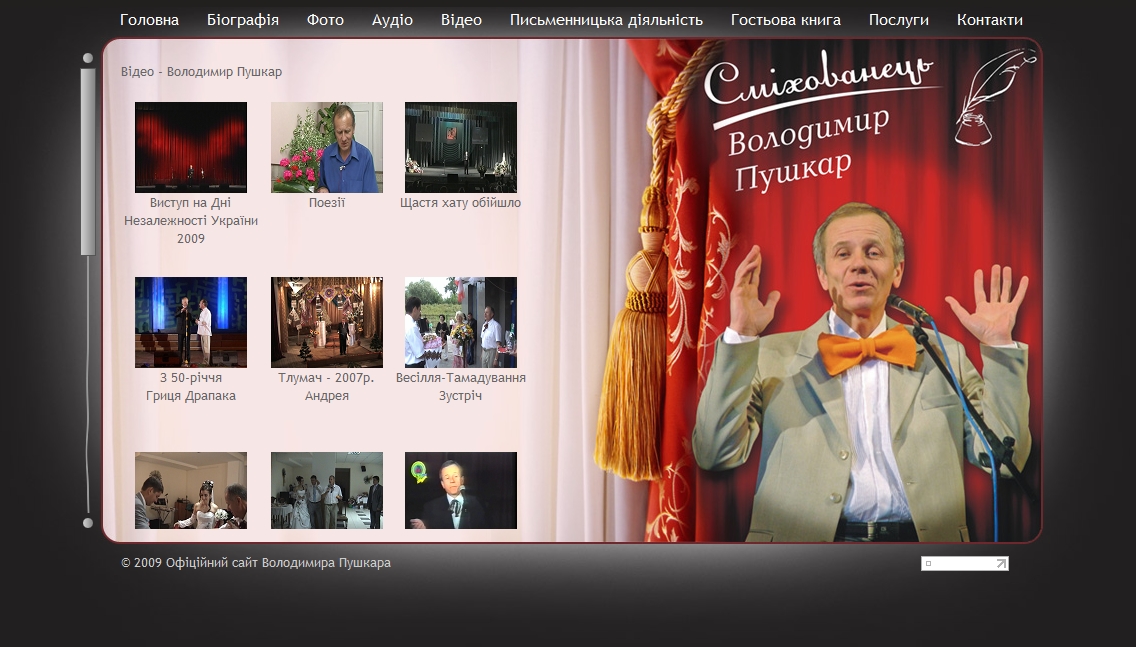Click the scrollbar's bottom circle control
This screenshot has width=1136, height=647.
point(86,524)
